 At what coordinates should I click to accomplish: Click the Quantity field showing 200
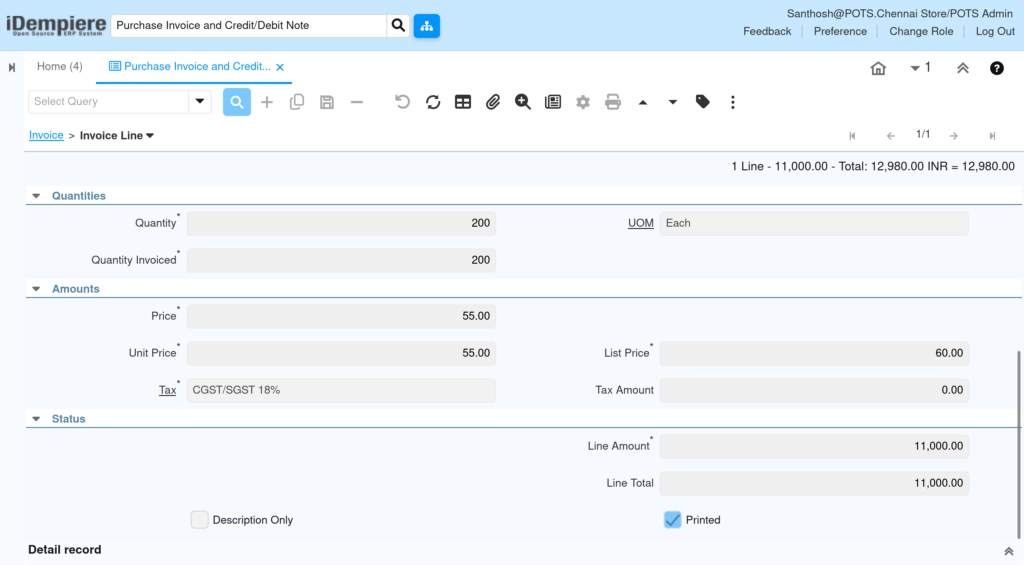pos(341,223)
